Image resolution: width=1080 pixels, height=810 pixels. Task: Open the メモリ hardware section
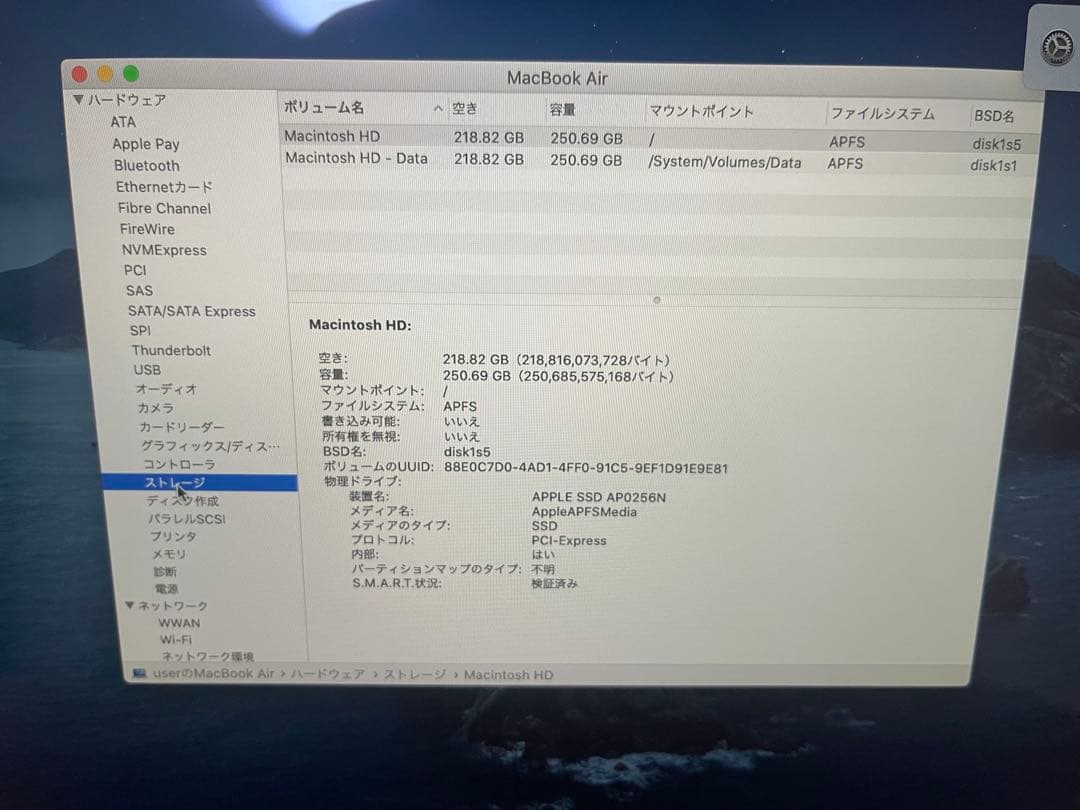click(x=169, y=553)
